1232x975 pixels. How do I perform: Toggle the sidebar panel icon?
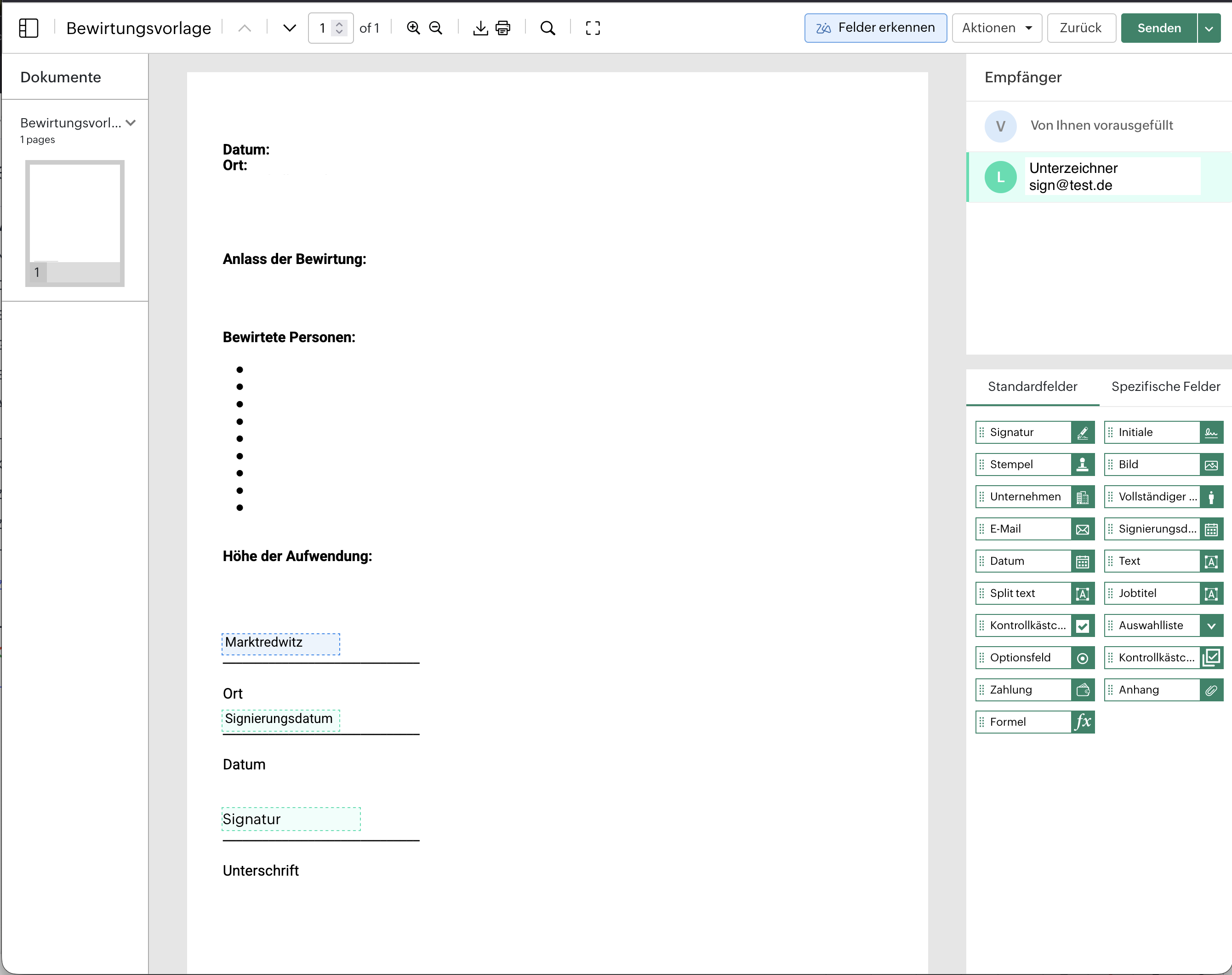[x=29, y=28]
